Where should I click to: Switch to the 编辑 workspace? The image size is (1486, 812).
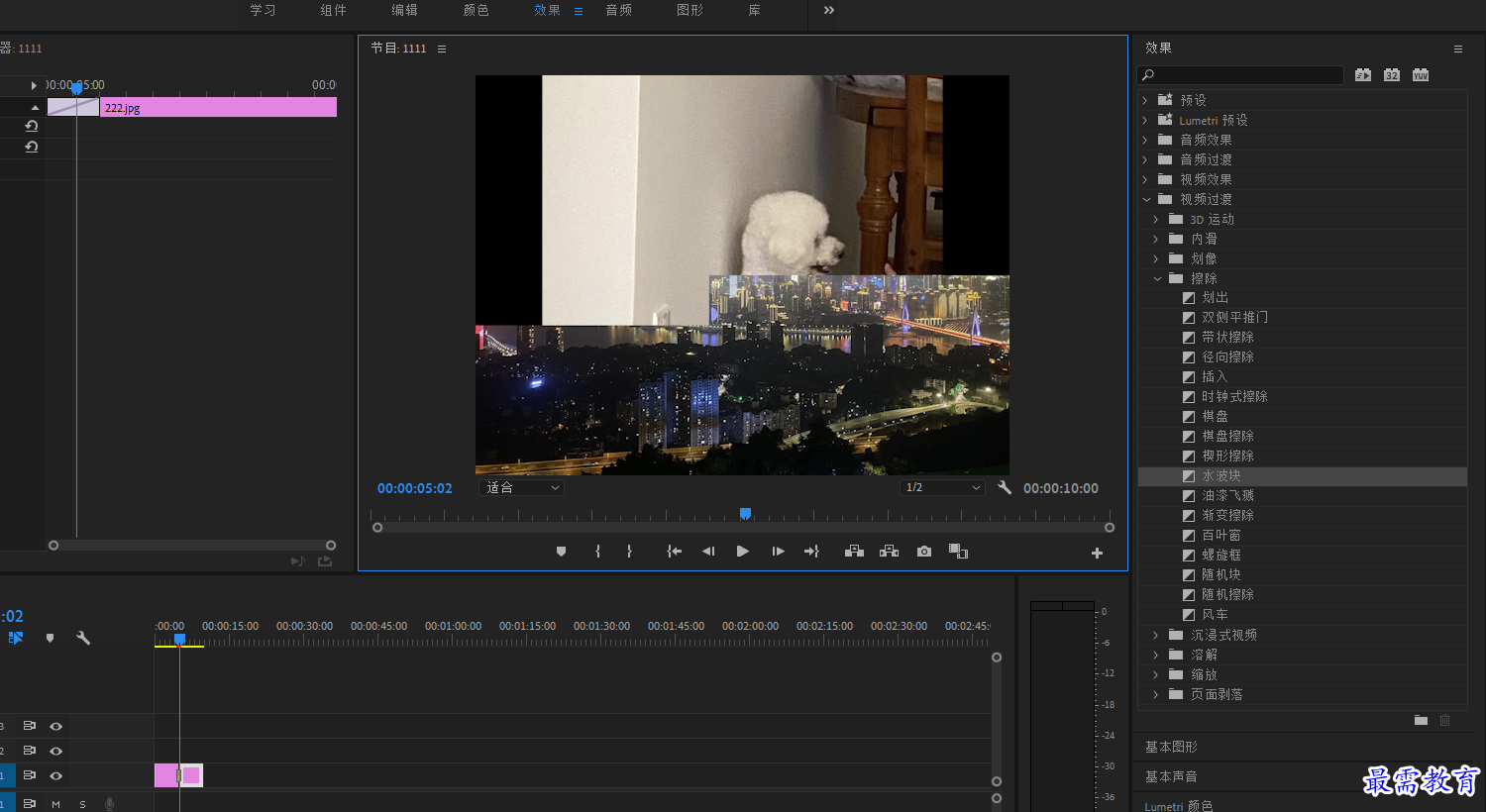click(x=404, y=10)
